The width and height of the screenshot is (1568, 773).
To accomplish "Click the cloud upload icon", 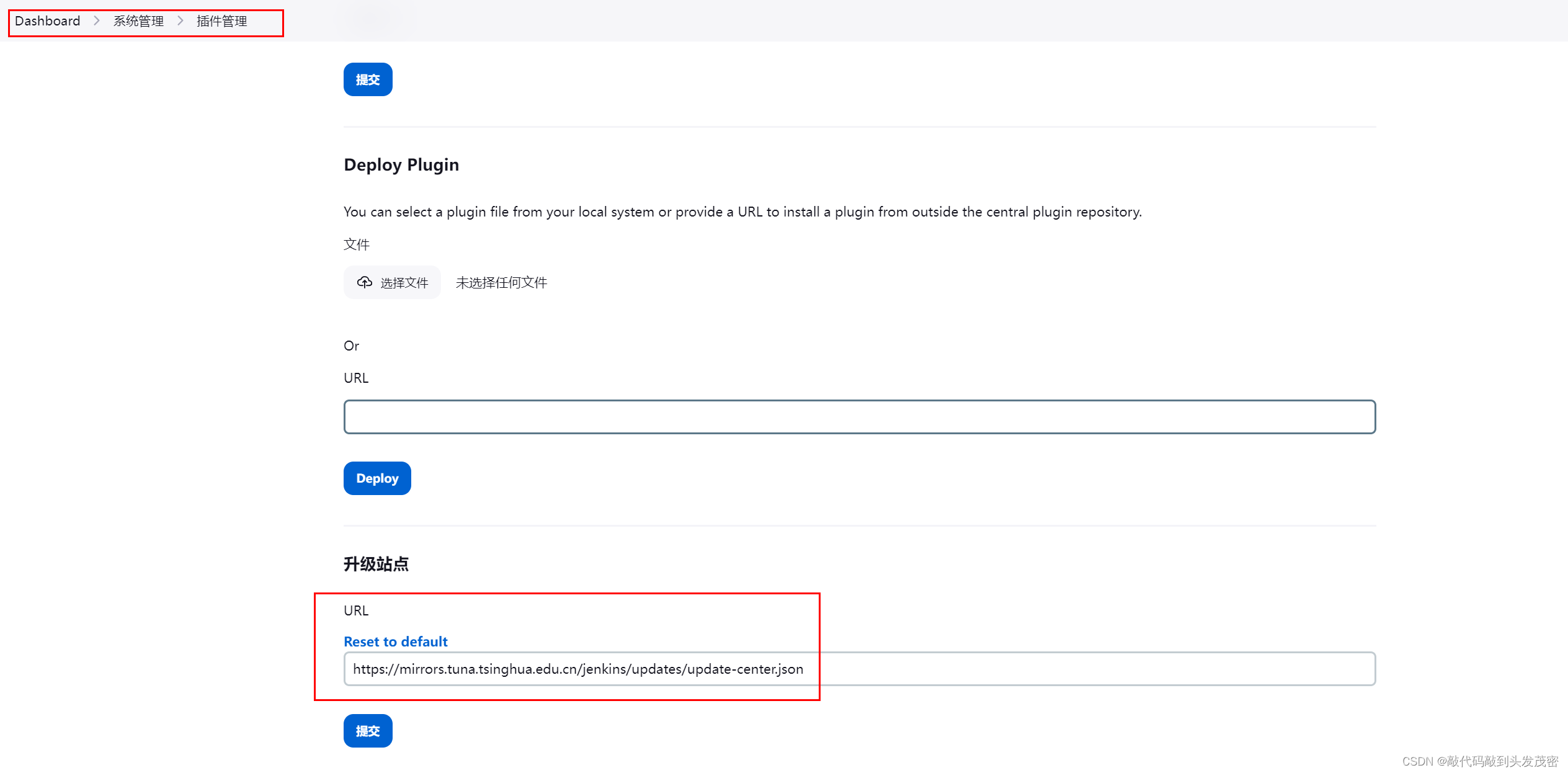I will pos(365,283).
